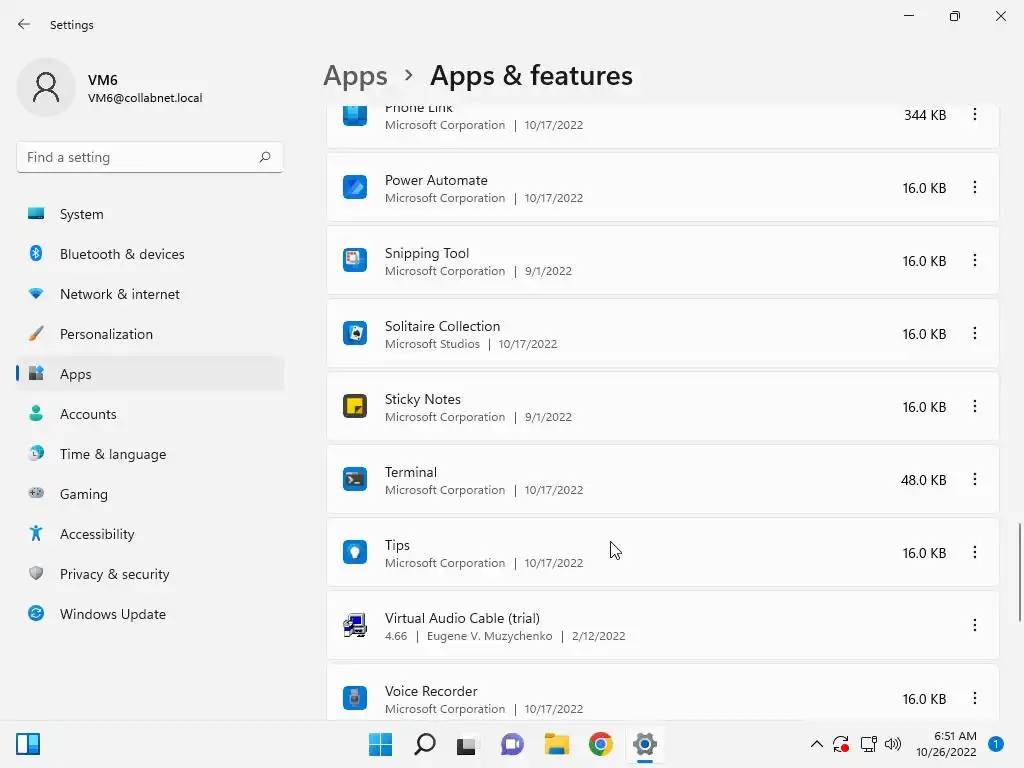The image size is (1024, 768).
Task: Go back using the back arrow
Action: click(x=24, y=24)
